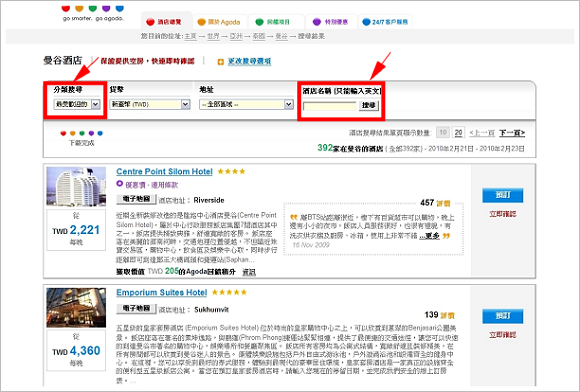The height and width of the screenshot is (392, 580).
Task: Click the purple circle discount icon
Action: point(119,183)
